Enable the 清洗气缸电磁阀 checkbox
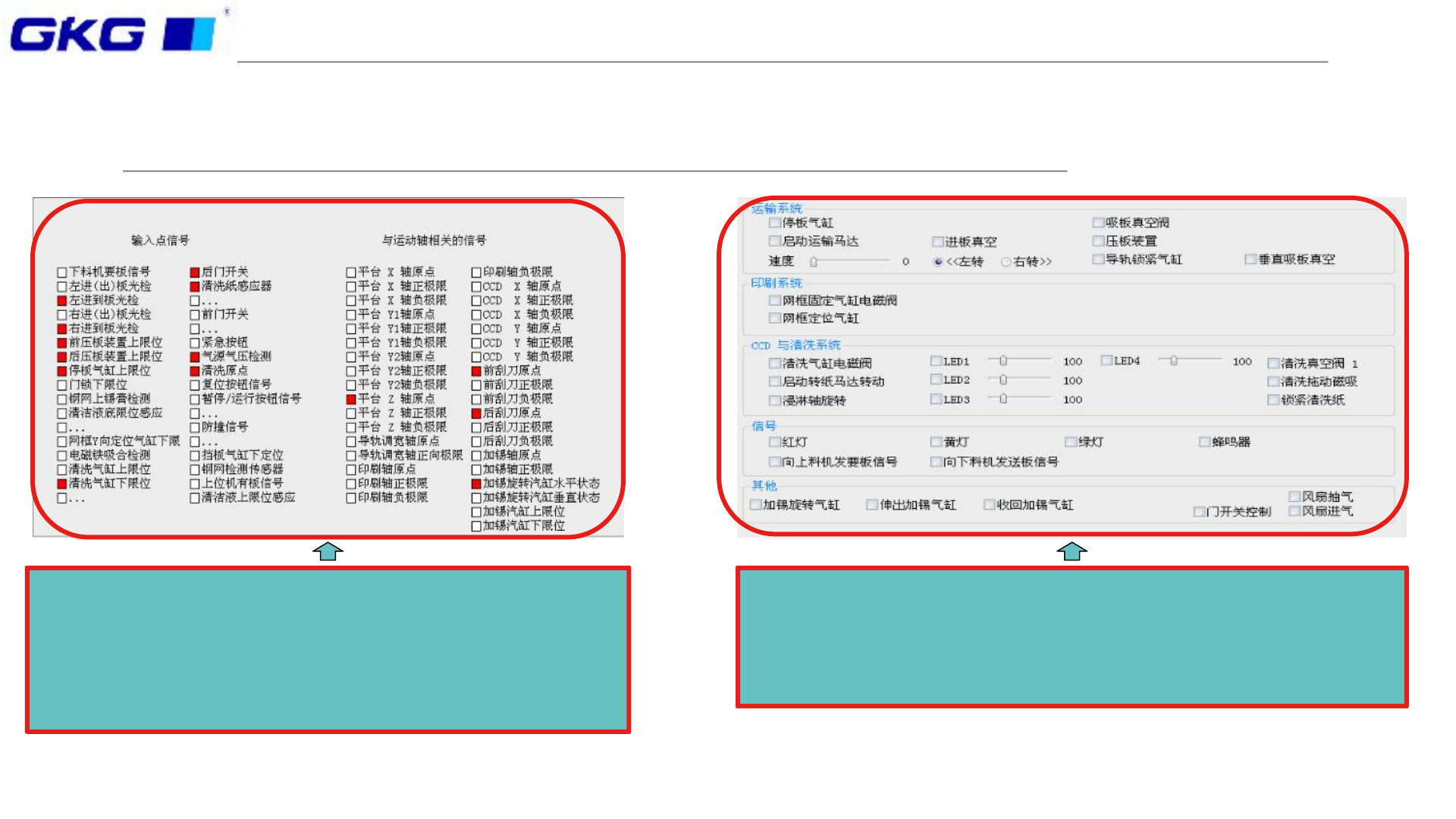 pyautogui.click(x=774, y=363)
